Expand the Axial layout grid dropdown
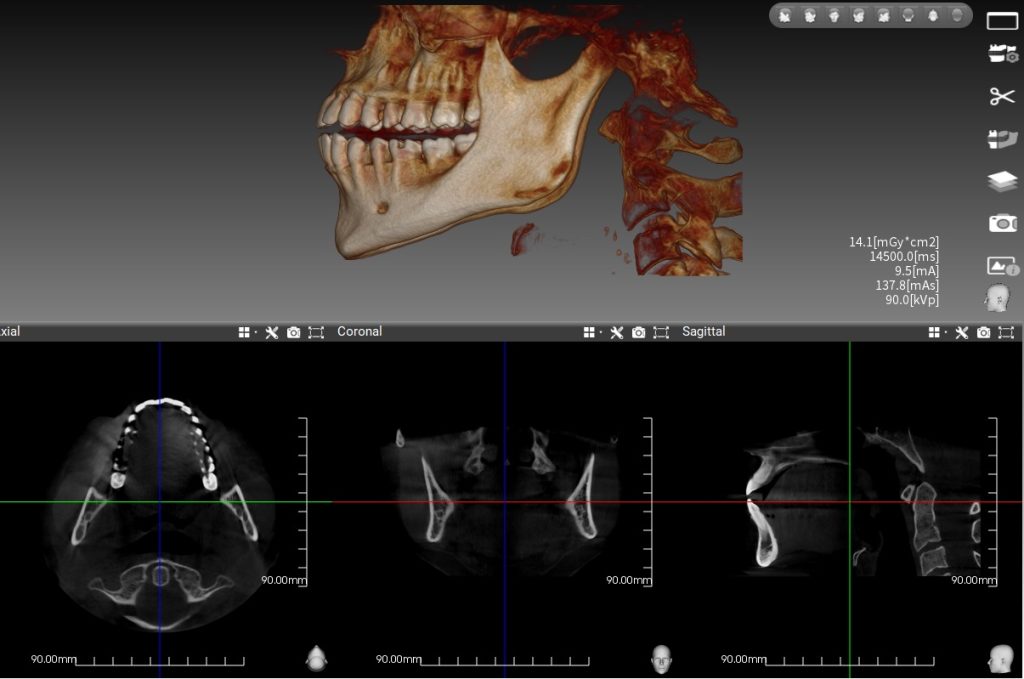1024x679 pixels. coord(246,332)
